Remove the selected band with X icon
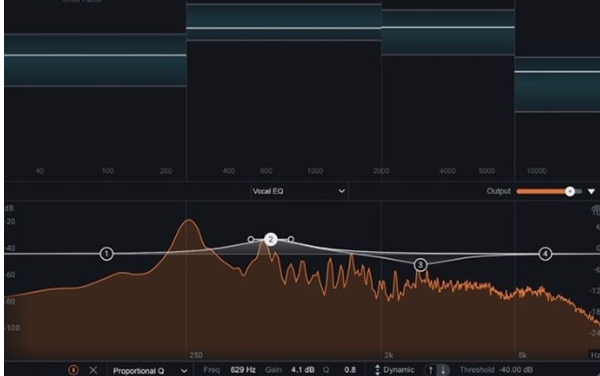 tap(93, 370)
